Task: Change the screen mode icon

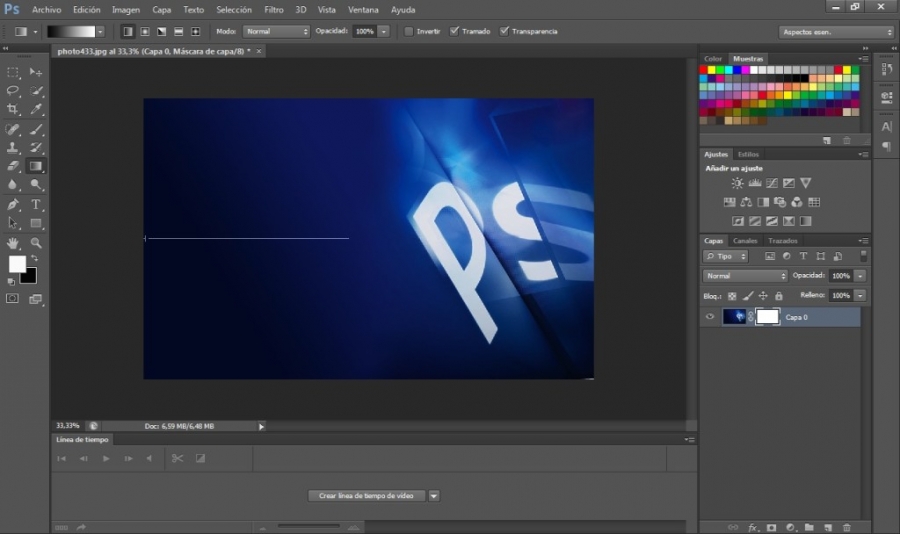Action: tap(36, 299)
